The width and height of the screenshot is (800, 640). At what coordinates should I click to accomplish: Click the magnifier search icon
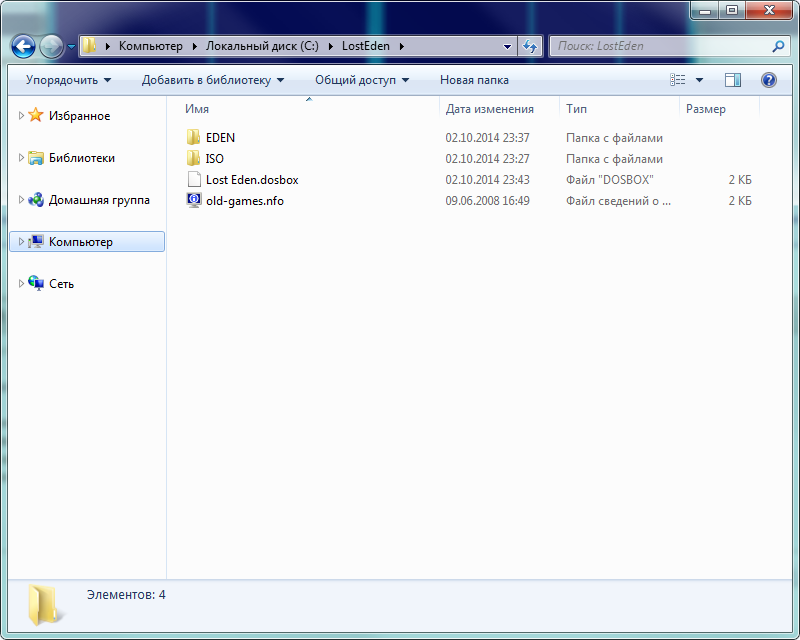point(778,46)
